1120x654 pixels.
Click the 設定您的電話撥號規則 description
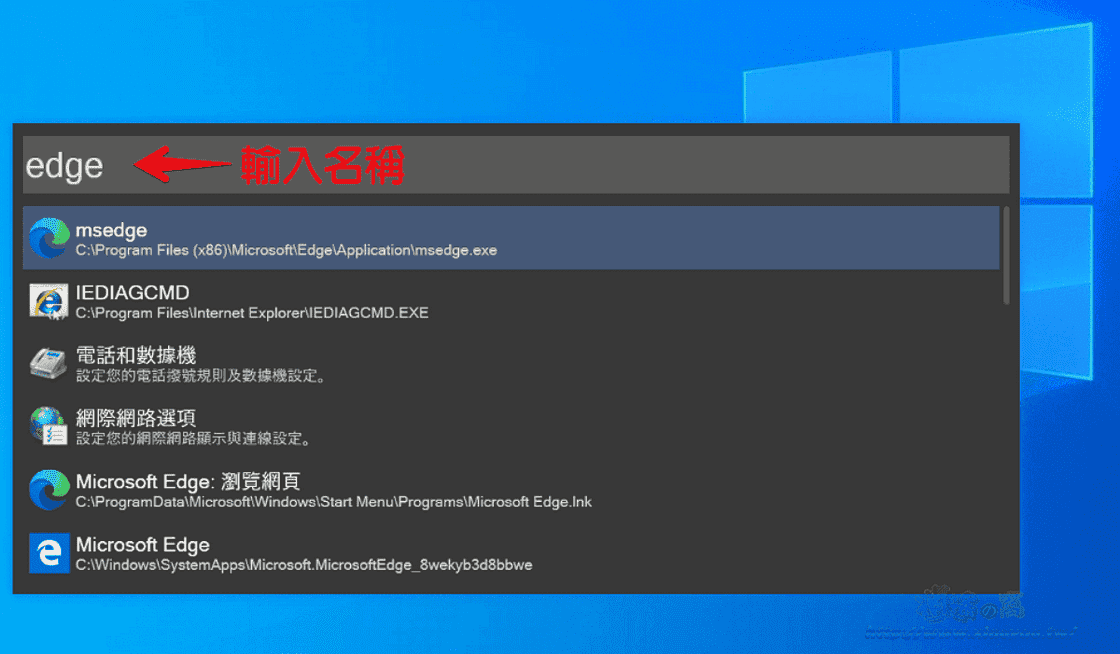(x=201, y=376)
